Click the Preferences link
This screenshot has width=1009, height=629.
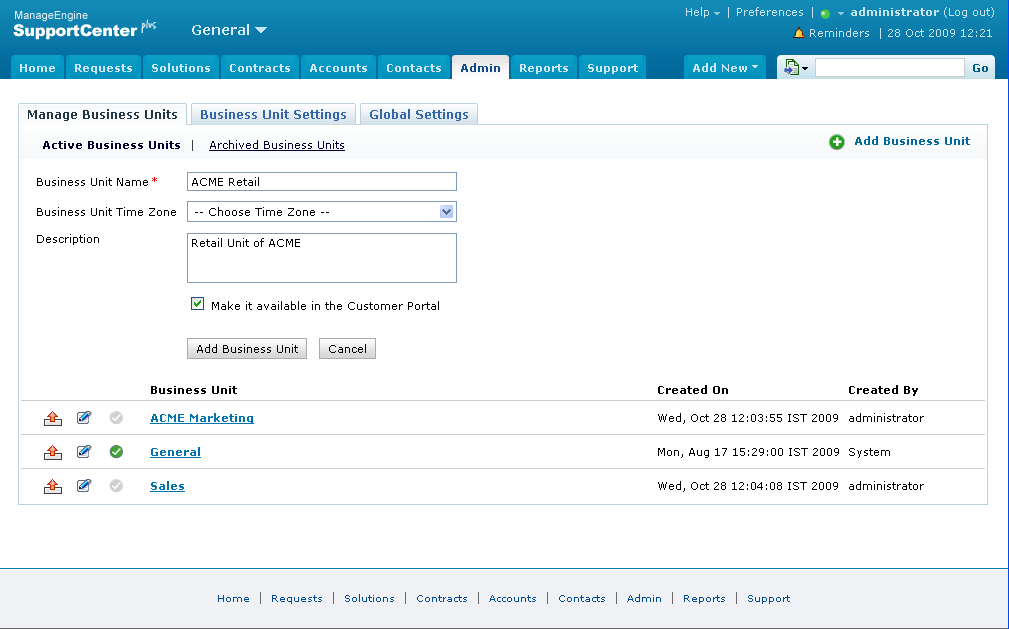pos(770,12)
